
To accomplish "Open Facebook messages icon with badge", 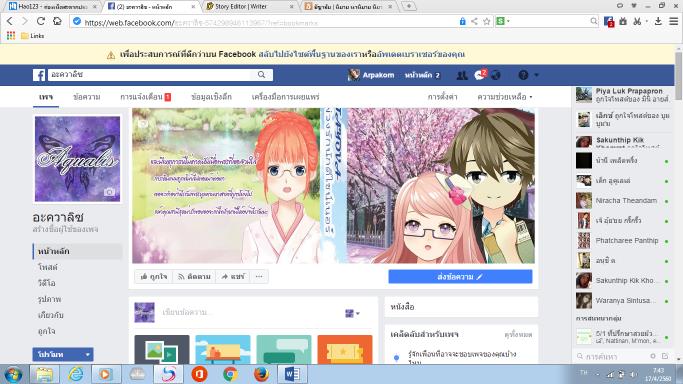I will (x=480, y=75).
